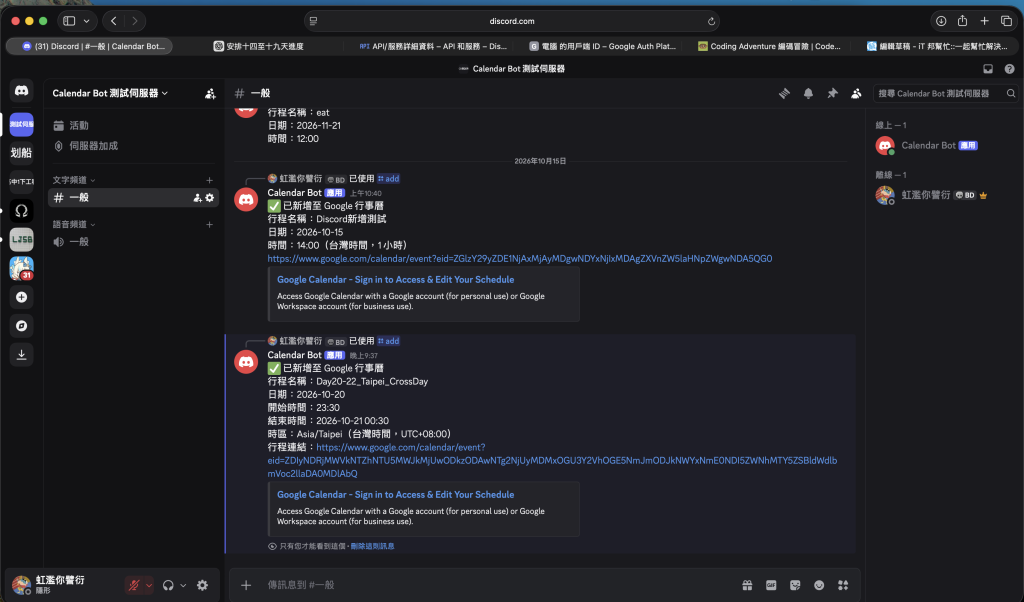Open user settings gear icon
The height and width of the screenshot is (602, 1024).
[202, 586]
